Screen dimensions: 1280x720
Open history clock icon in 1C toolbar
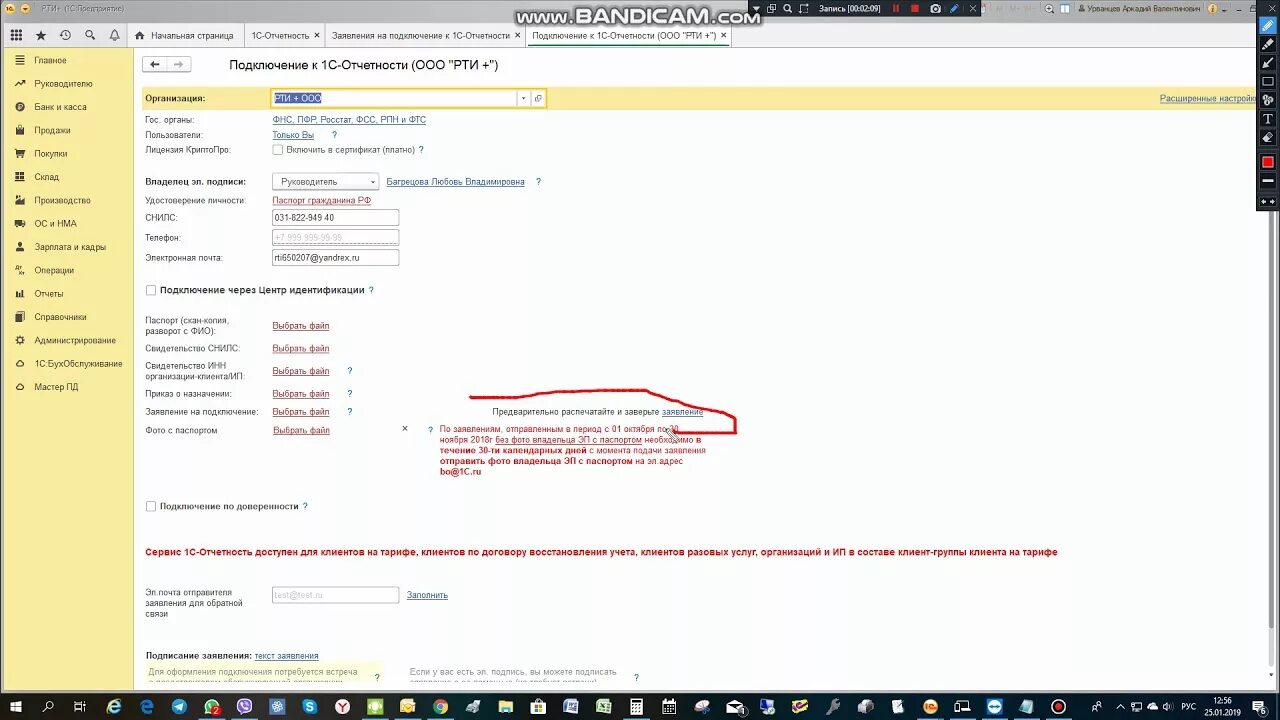pos(65,35)
